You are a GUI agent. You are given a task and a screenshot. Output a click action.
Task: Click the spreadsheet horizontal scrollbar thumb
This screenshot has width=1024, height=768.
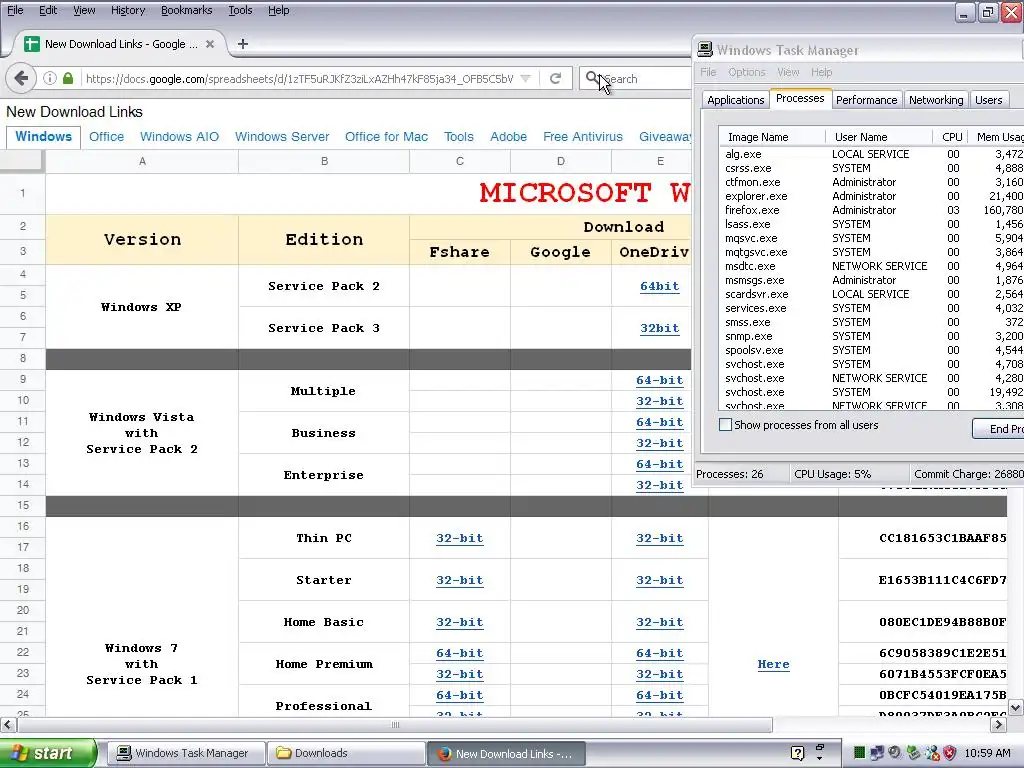[x=394, y=724]
